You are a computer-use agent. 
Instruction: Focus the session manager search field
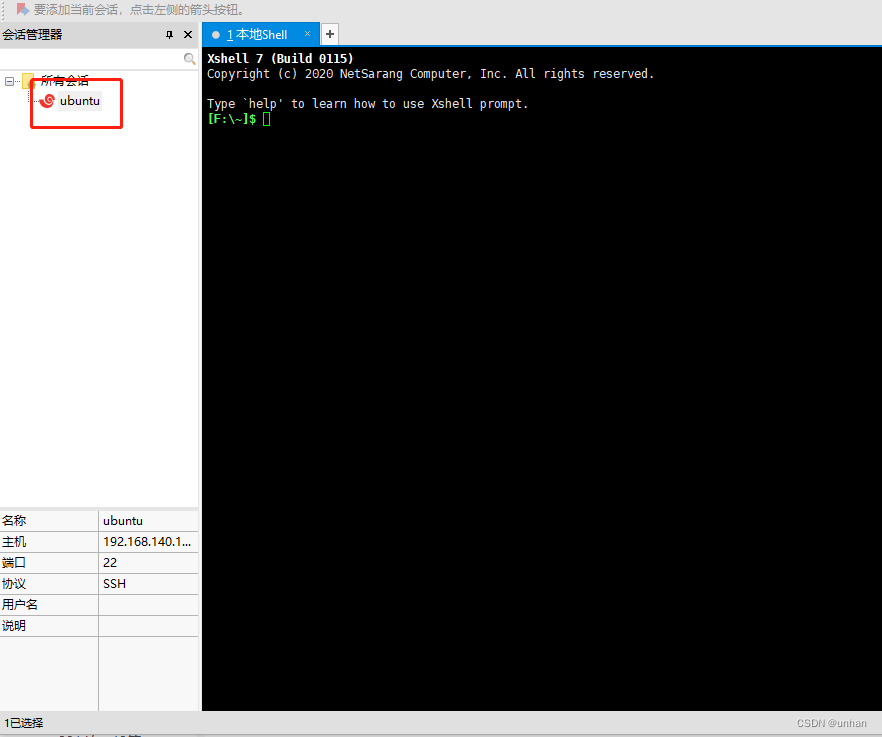(92, 59)
